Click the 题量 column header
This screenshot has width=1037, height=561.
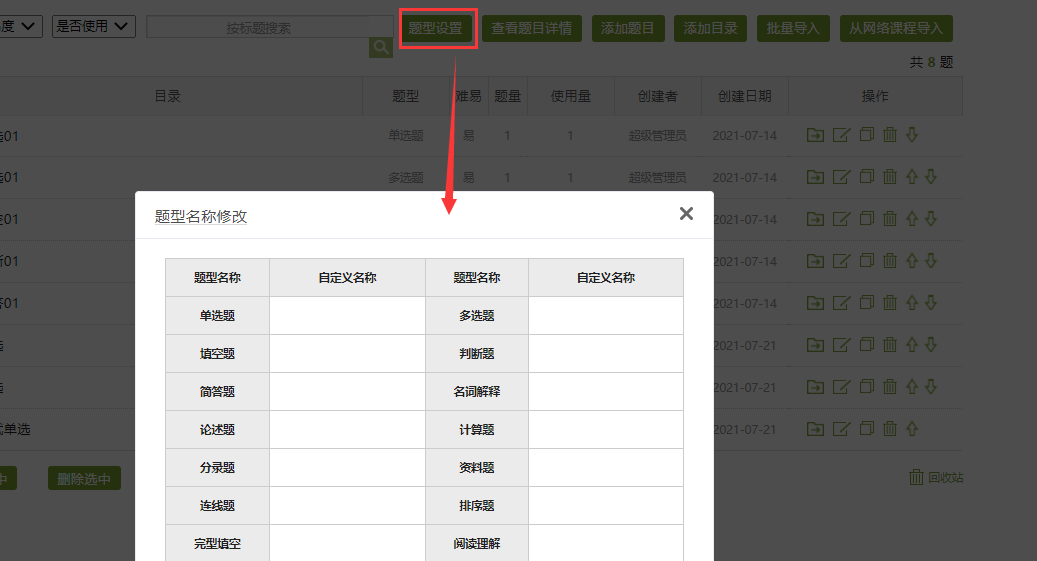click(x=508, y=97)
